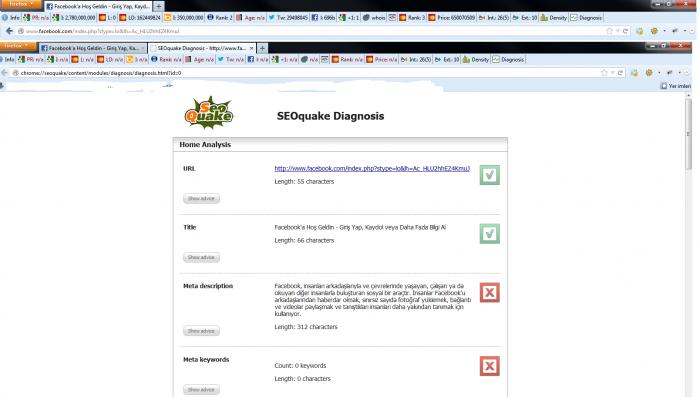This screenshot has height=397, width=700.
Task: Select Facebook tab in back window
Action: 98,6
